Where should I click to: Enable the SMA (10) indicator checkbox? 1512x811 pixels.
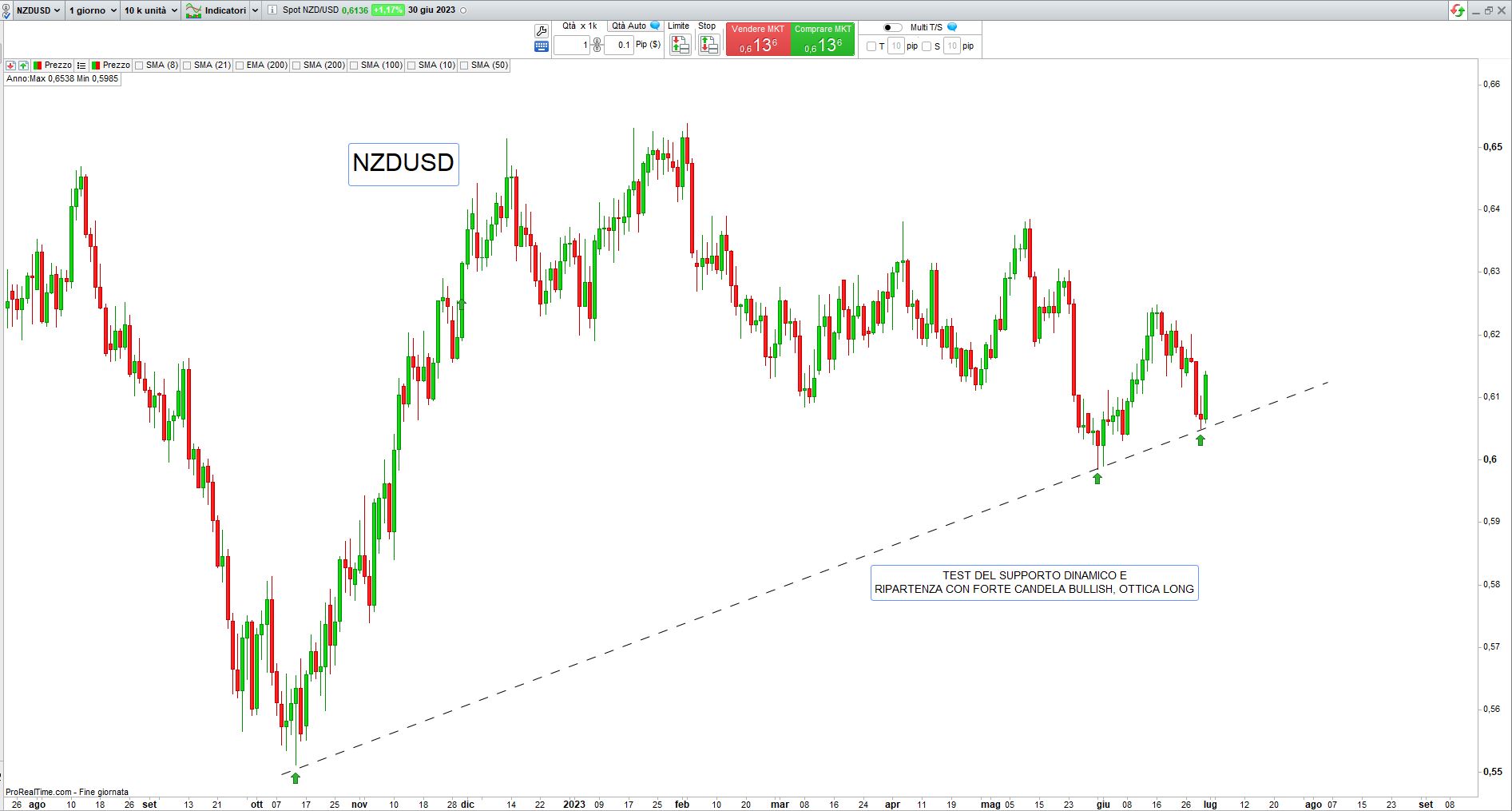411,66
